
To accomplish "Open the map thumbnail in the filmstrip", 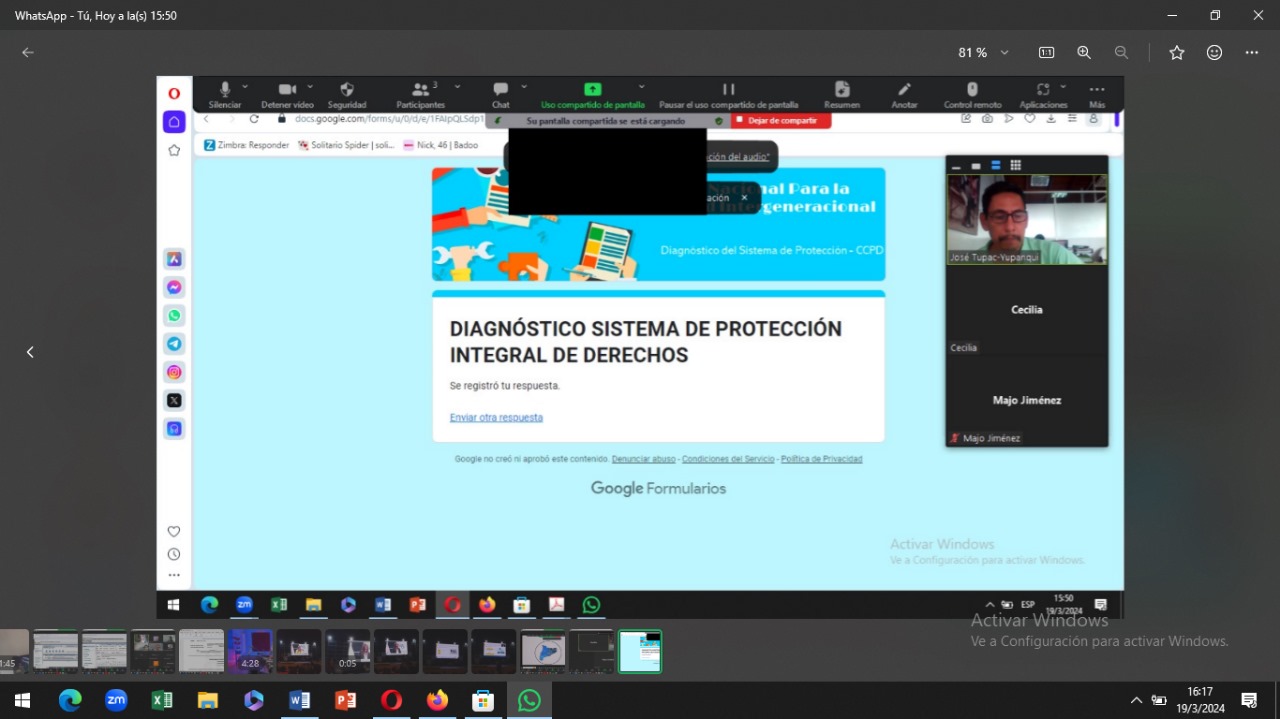I will [x=542, y=651].
